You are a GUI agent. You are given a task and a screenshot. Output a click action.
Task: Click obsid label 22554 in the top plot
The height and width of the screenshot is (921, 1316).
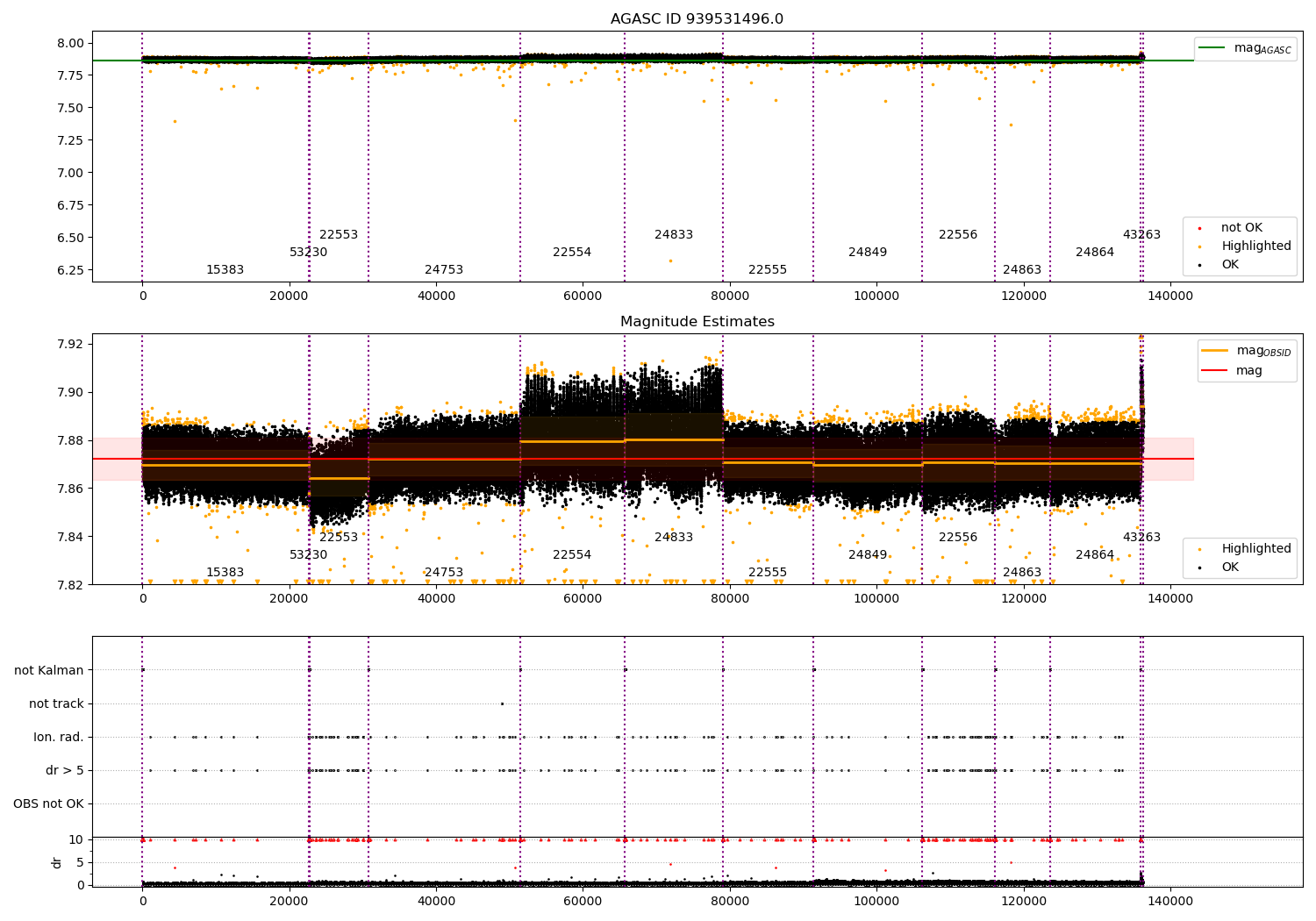pos(572,253)
